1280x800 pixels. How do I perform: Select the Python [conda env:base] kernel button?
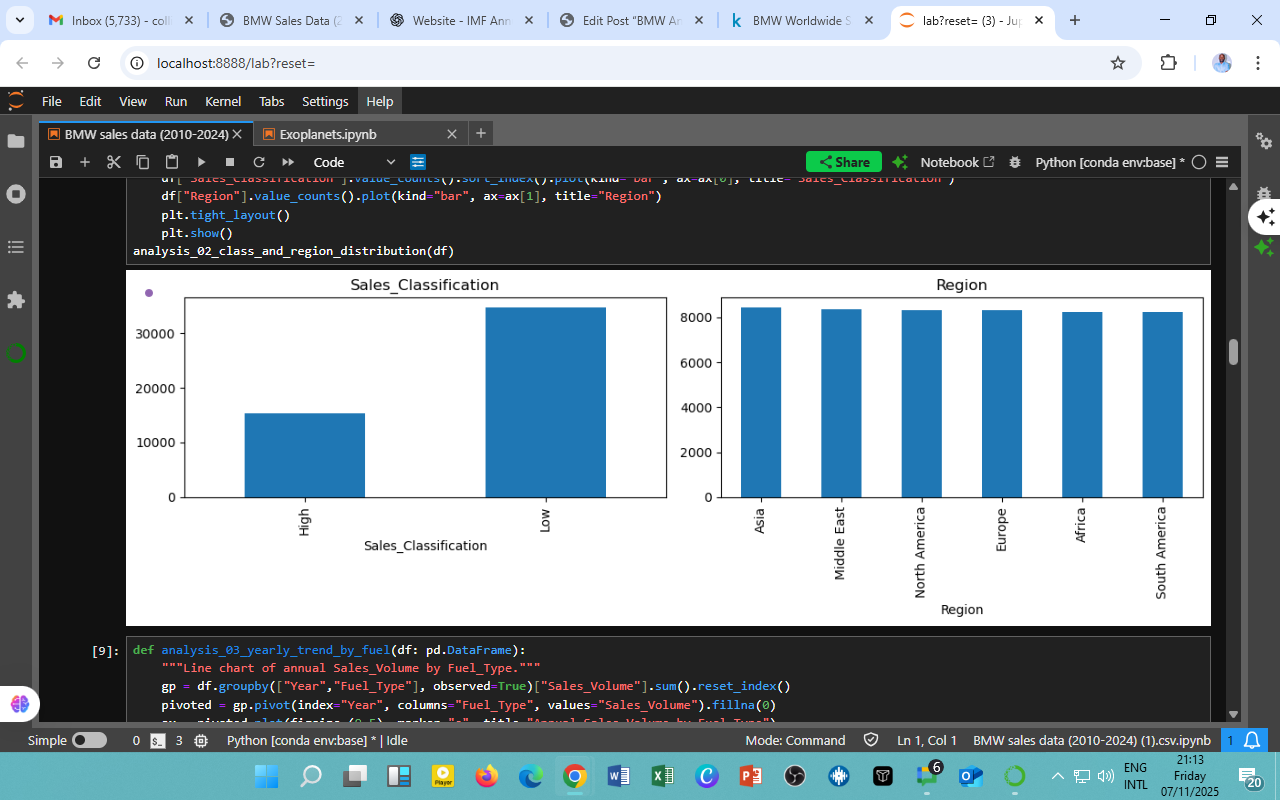[x=1109, y=162]
